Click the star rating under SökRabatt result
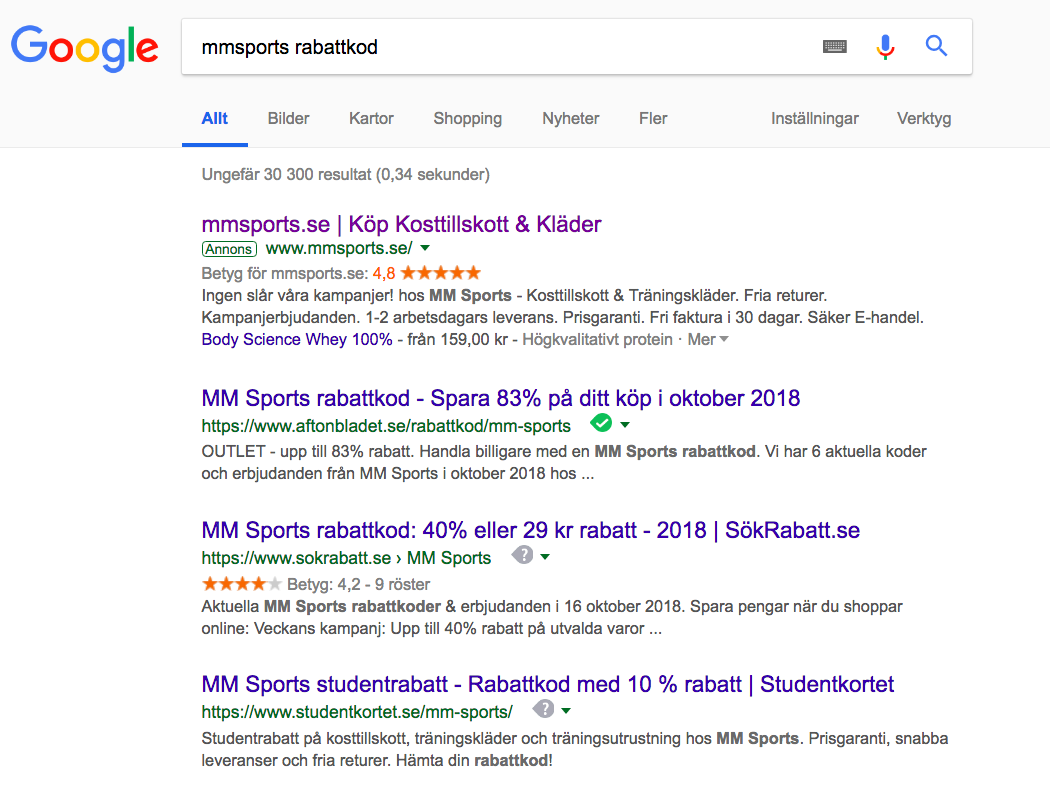 click(x=242, y=584)
